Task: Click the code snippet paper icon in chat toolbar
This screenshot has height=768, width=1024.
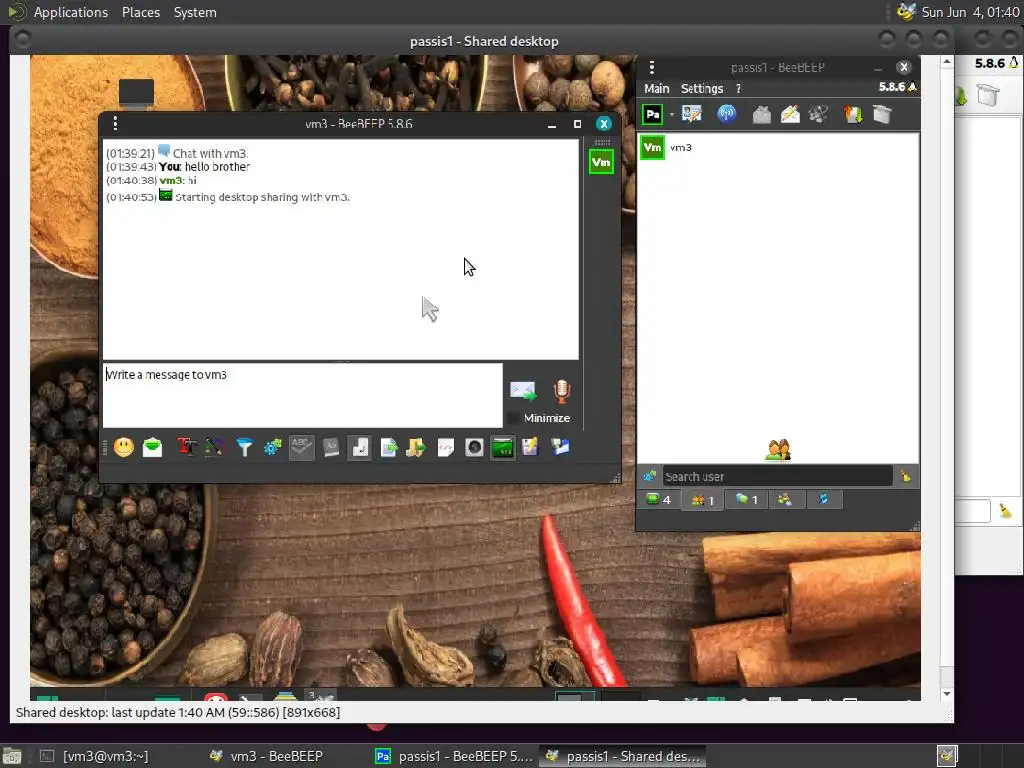Action: 445,447
